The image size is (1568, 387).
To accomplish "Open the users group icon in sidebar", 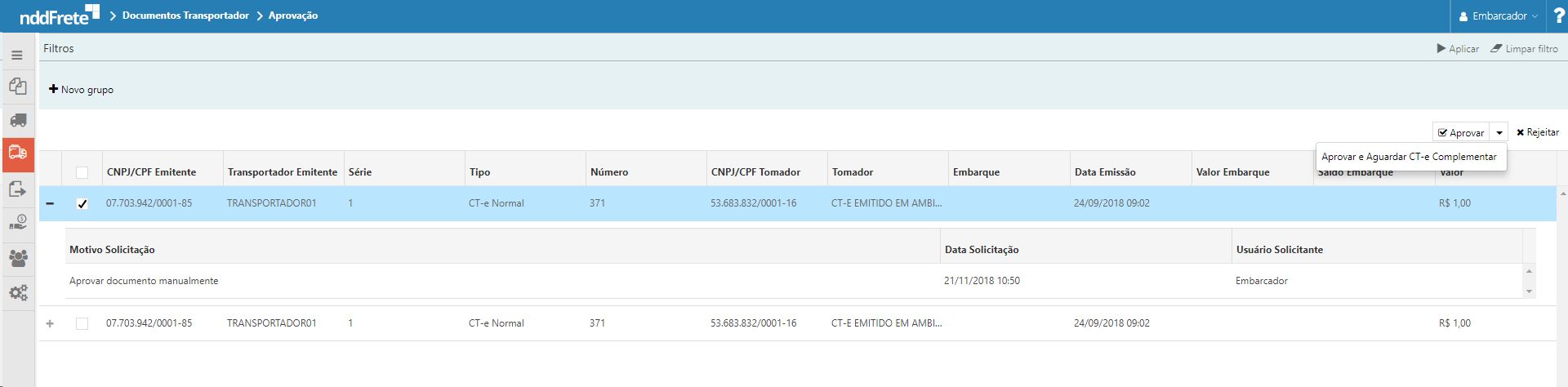I will tap(18, 258).
